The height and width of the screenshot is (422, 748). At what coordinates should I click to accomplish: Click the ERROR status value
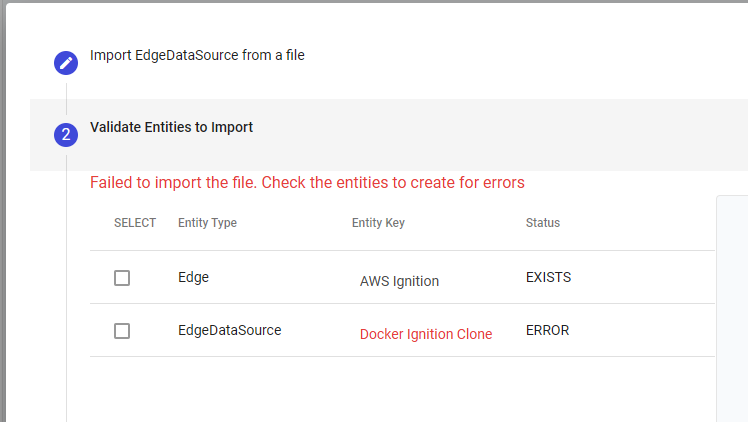pos(547,329)
